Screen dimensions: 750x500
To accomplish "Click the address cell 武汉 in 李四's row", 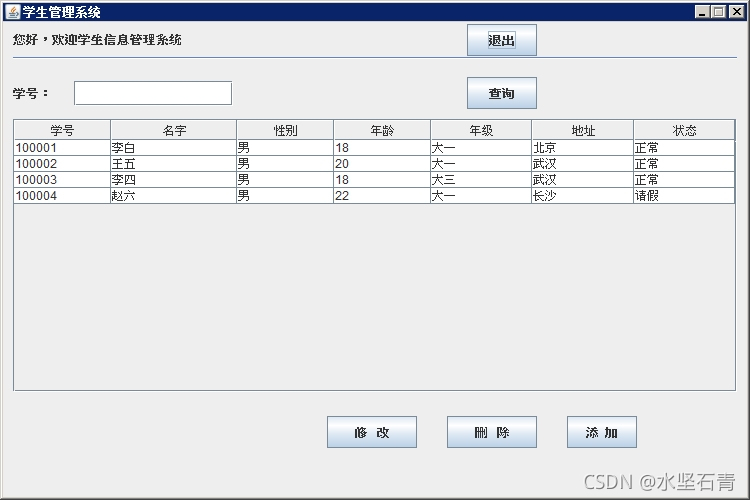I will [x=583, y=179].
